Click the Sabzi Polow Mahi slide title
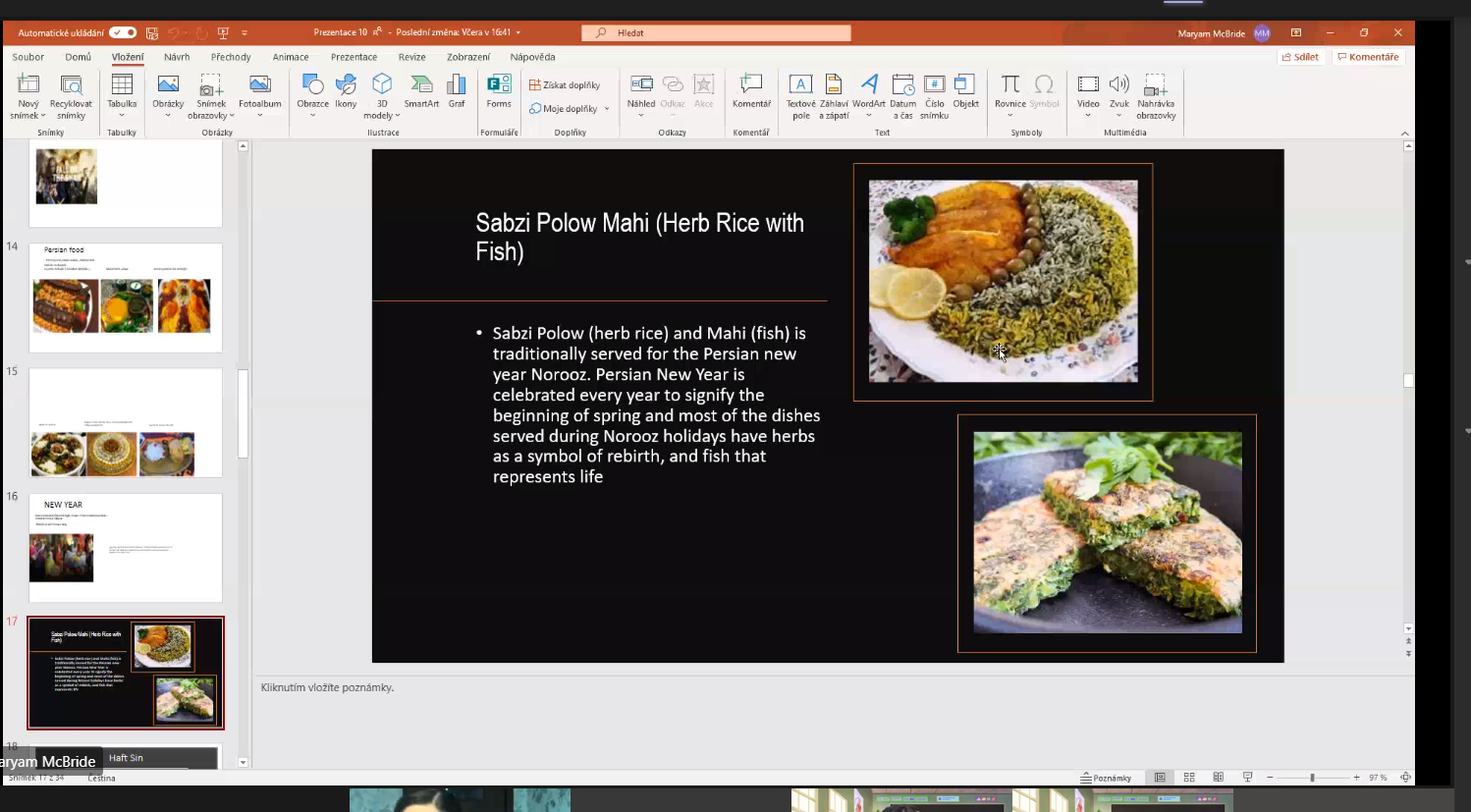 click(640, 237)
